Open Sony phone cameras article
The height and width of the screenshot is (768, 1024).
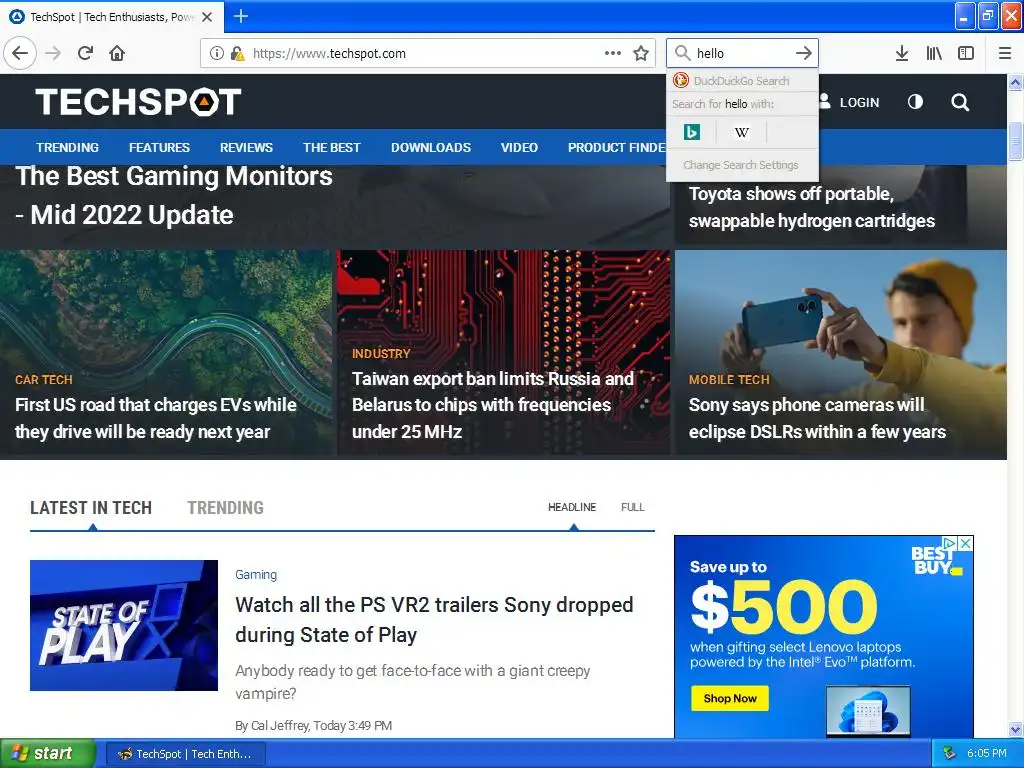click(817, 418)
